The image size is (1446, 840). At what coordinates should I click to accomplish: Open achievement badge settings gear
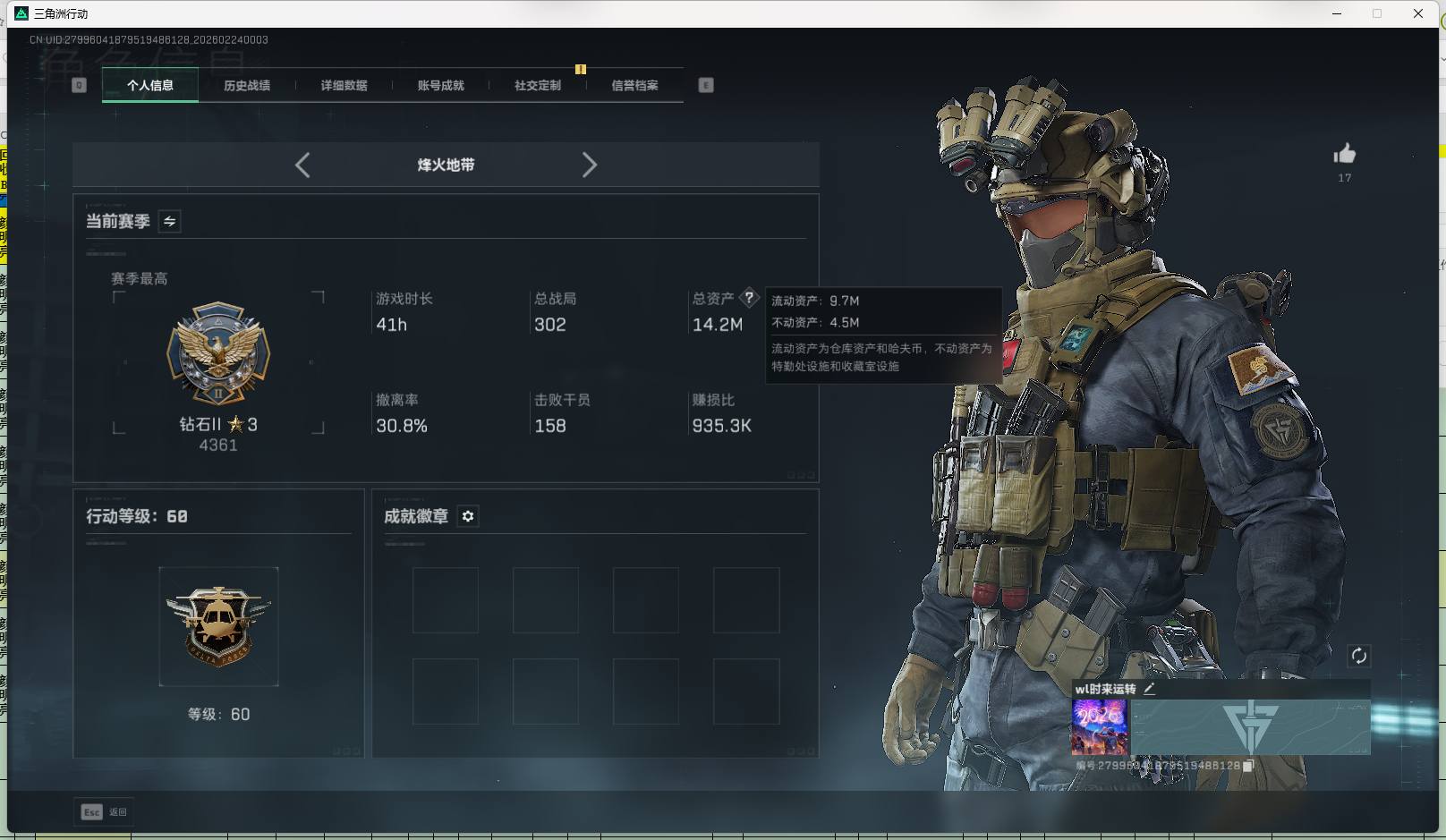(x=468, y=516)
